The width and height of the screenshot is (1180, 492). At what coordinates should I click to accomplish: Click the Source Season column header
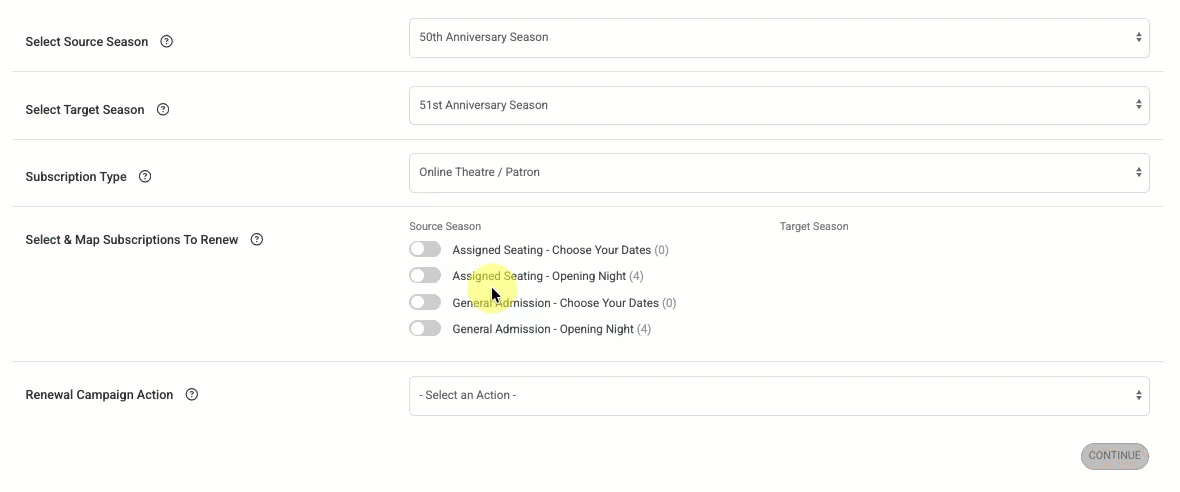445,226
